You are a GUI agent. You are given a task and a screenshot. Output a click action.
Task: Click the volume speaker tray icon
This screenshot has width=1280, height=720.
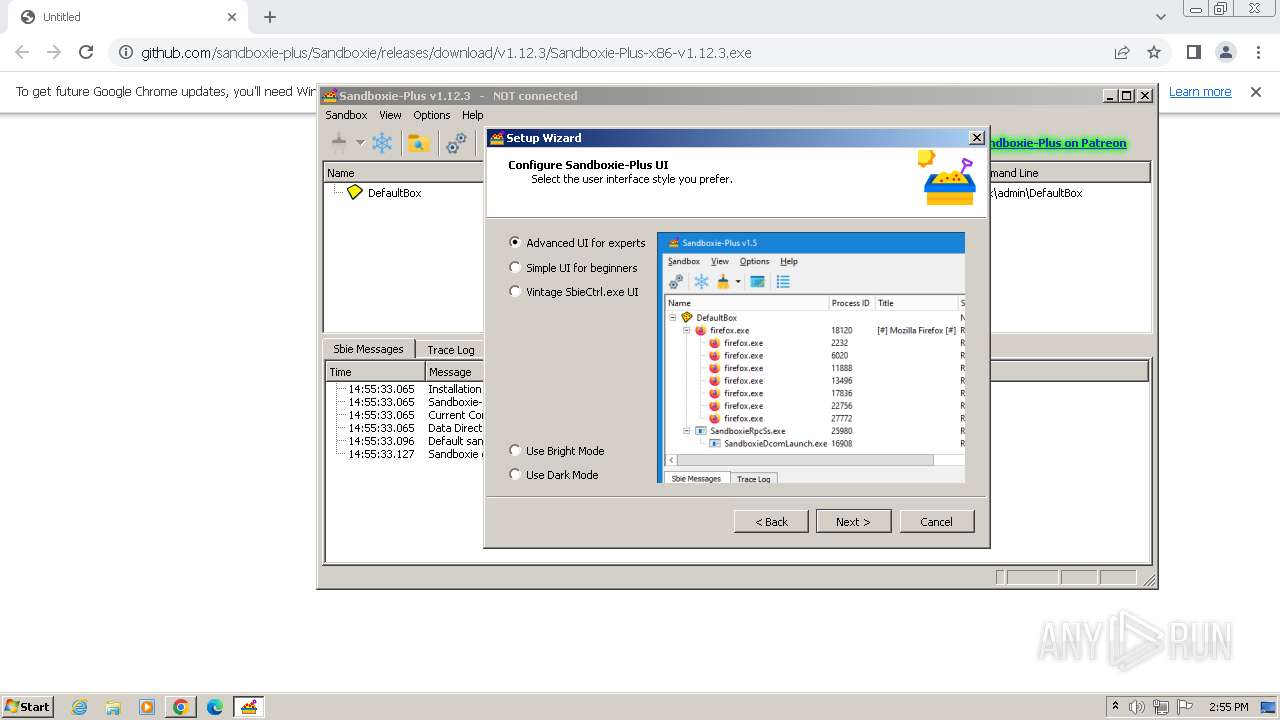(x=1137, y=707)
